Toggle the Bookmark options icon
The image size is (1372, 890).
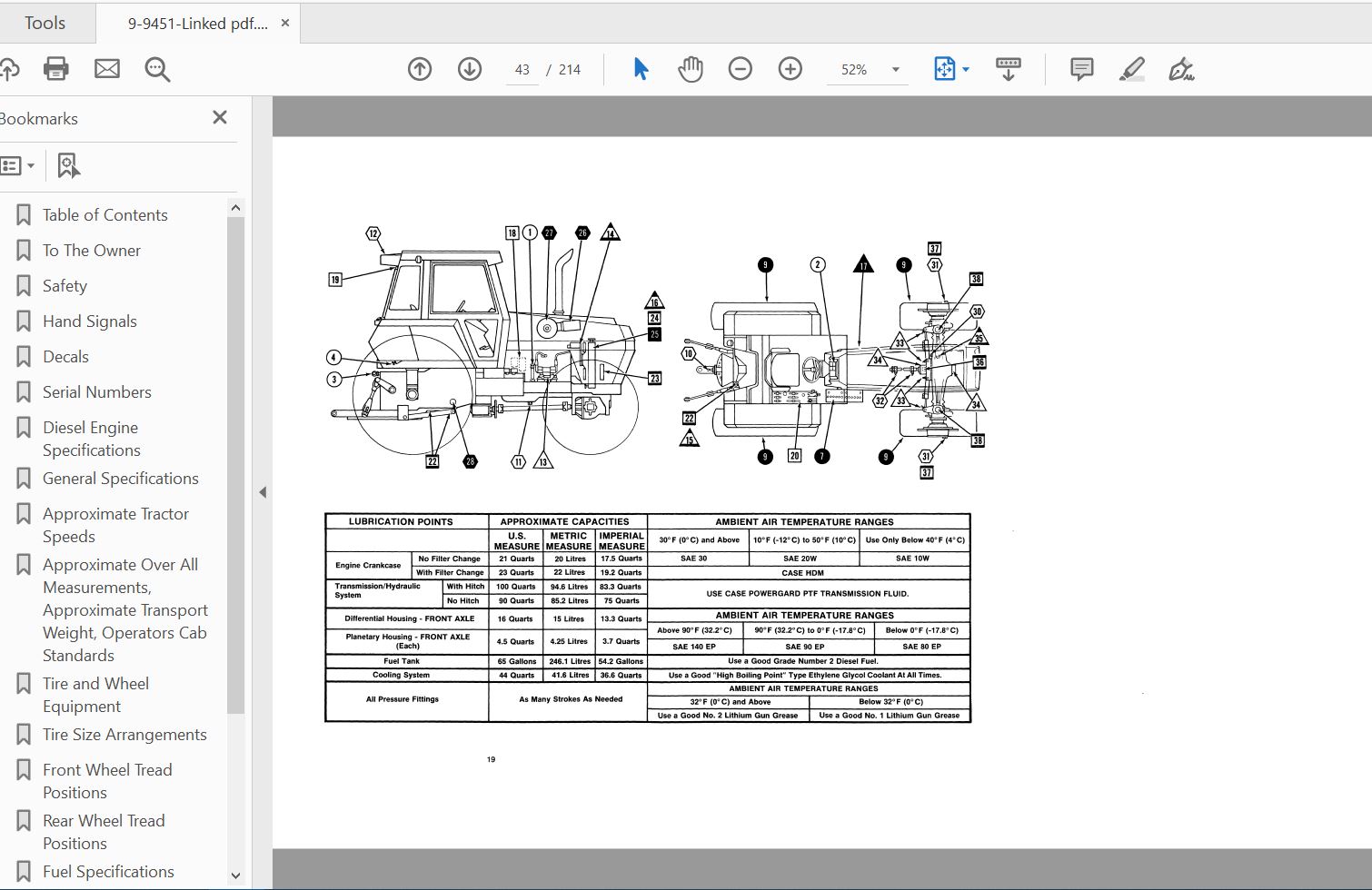point(68,165)
